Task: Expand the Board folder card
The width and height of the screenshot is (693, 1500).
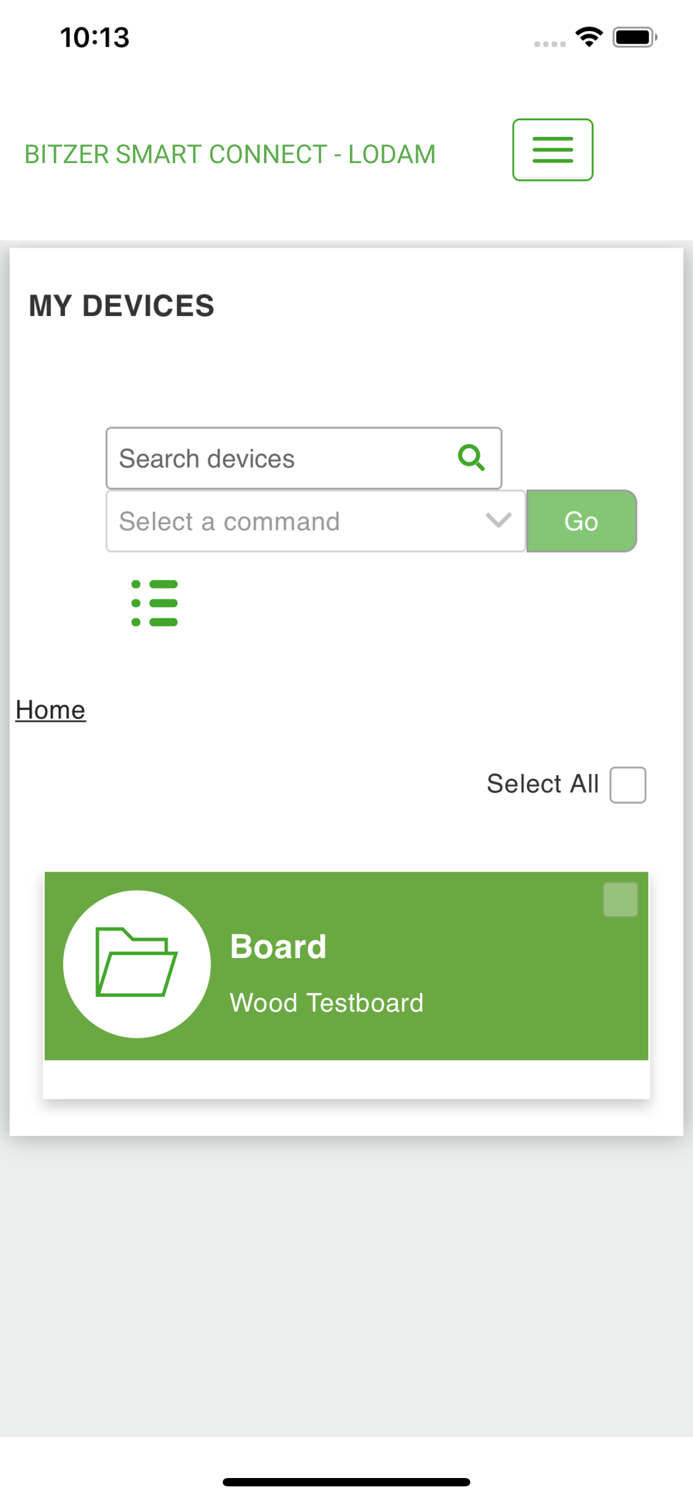Action: click(346, 963)
